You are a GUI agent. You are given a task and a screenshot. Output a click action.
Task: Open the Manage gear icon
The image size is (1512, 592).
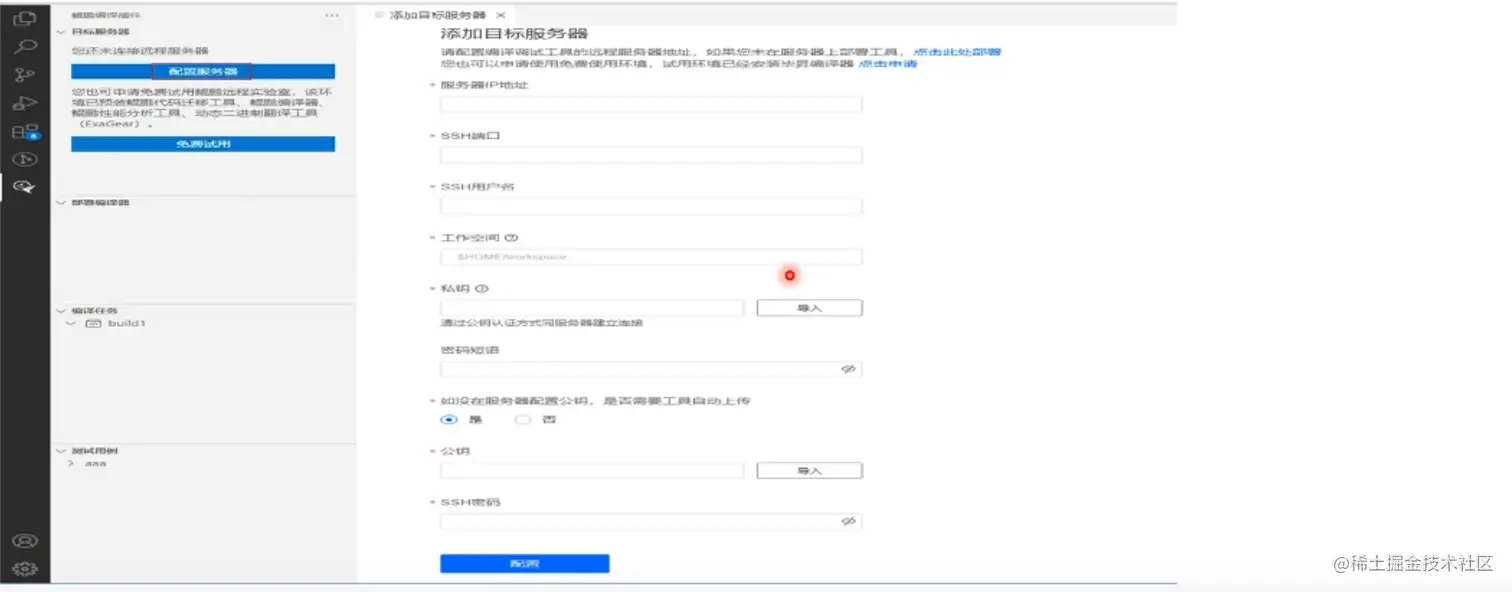(x=24, y=569)
